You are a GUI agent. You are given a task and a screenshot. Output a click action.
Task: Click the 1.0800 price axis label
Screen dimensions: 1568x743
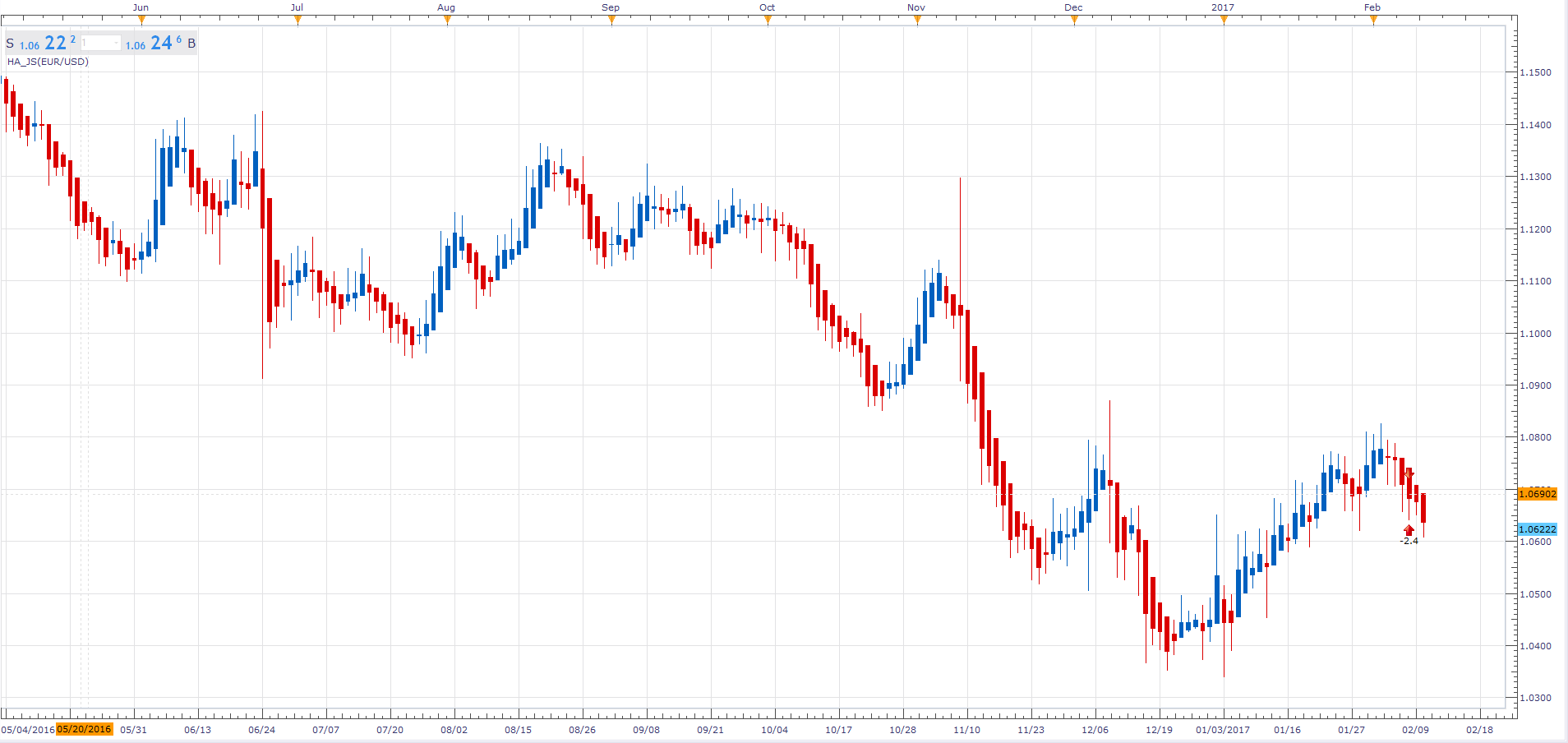[x=1536, y=437]
